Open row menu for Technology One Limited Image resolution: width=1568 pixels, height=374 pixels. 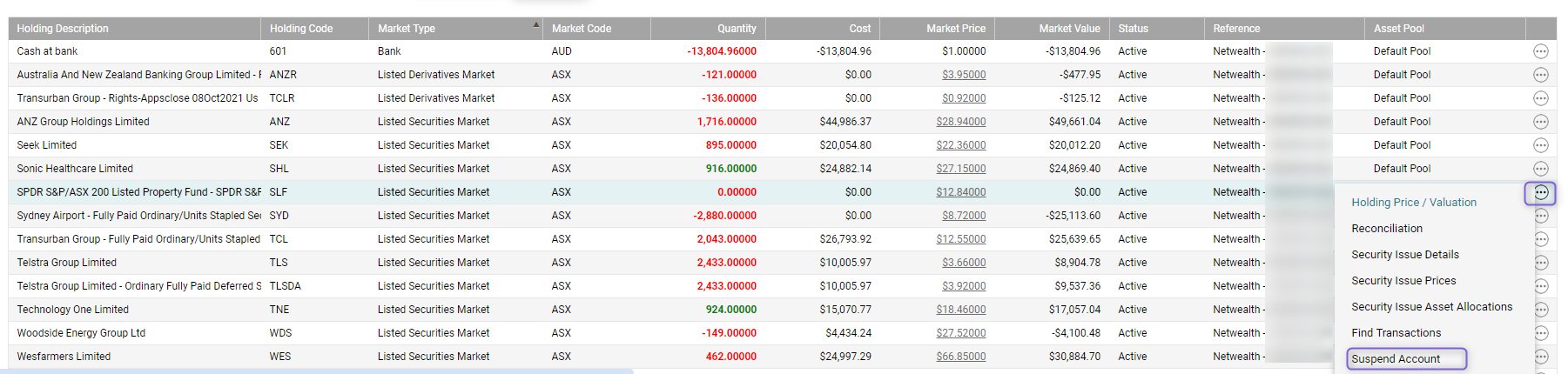tap(1540, 310)
